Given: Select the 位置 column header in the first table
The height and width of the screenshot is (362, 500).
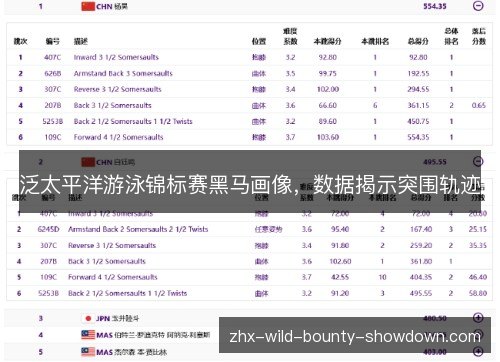Looking at the screenshot, I should pos(259,41).
